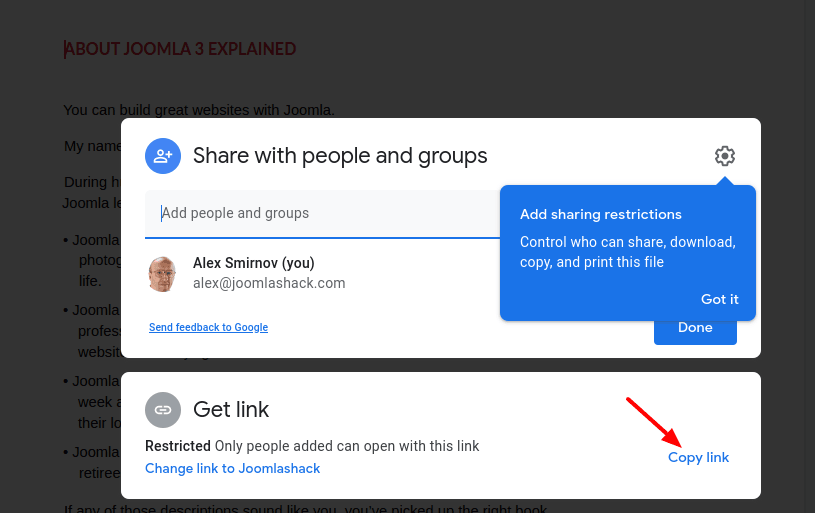The height and width of the screenshot is (513, 815).
Task: Click Change link to Joomlashack
Action: (232, 468)
